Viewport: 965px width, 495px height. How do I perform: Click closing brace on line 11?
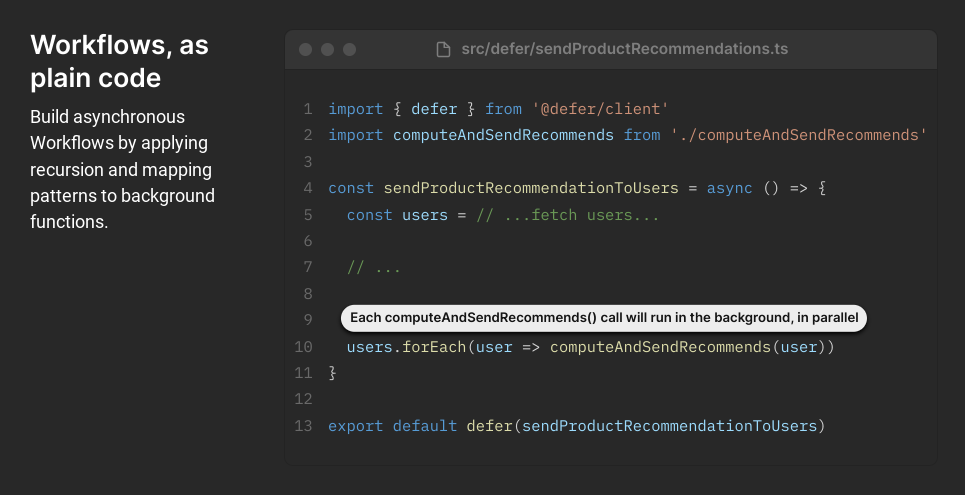pyautogui.click(x=332, y=372)
